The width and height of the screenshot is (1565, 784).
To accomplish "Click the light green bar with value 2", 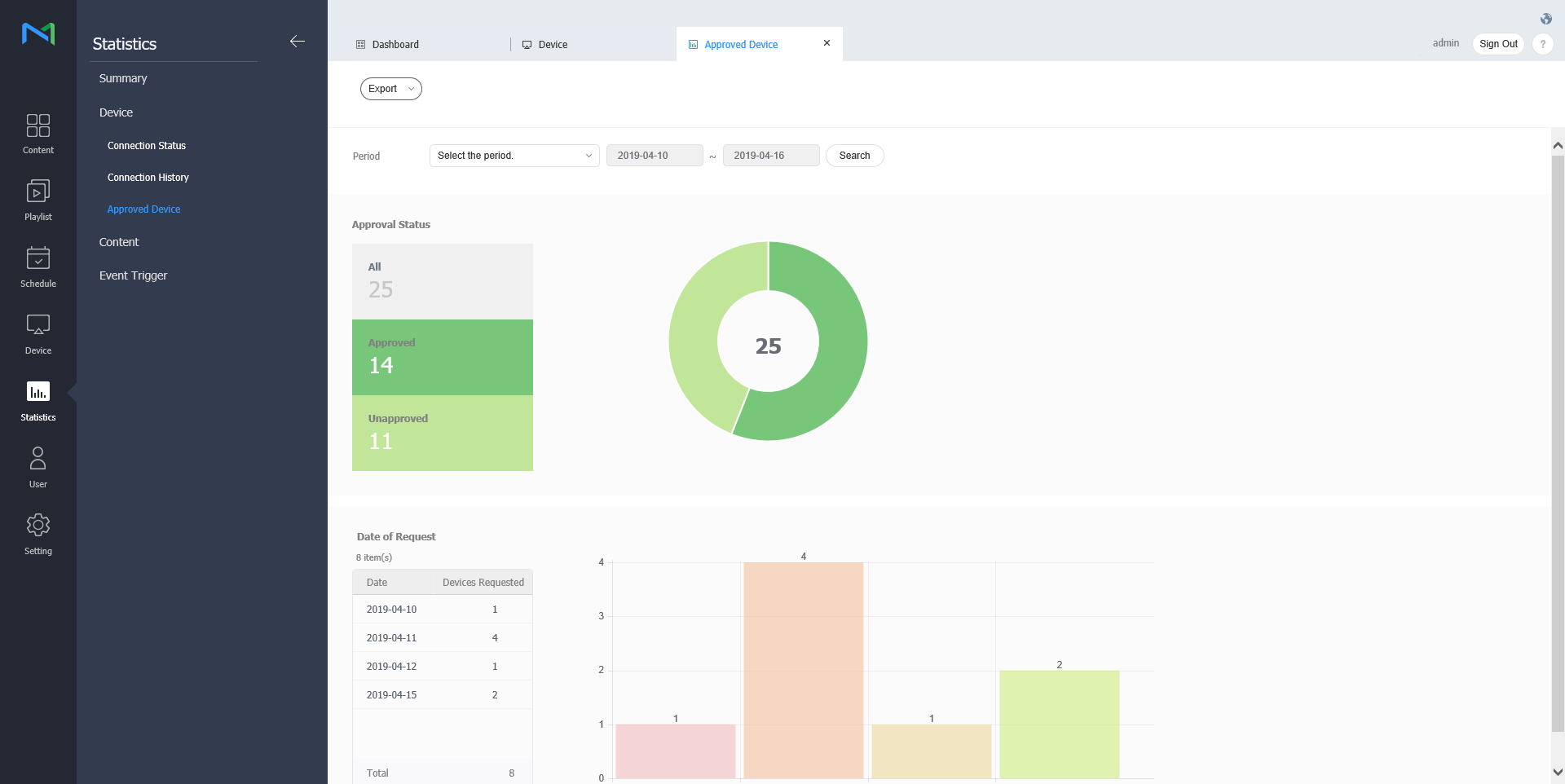I will click(x=1060, y=725).
